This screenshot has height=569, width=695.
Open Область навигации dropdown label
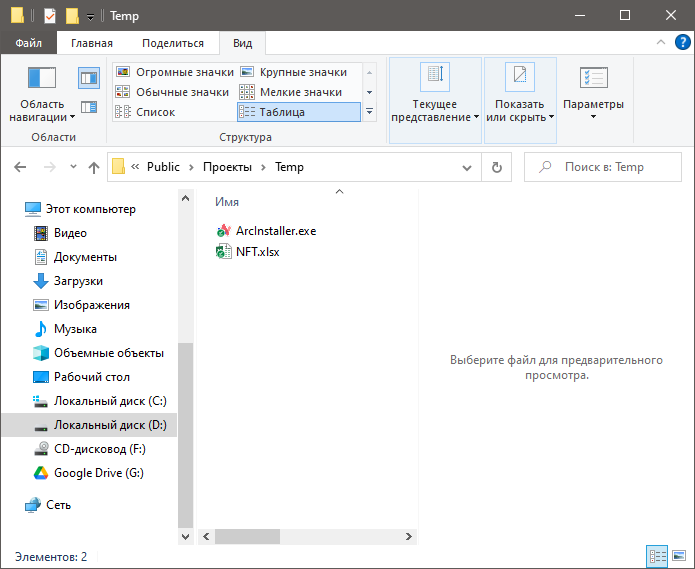pos(42,111)
